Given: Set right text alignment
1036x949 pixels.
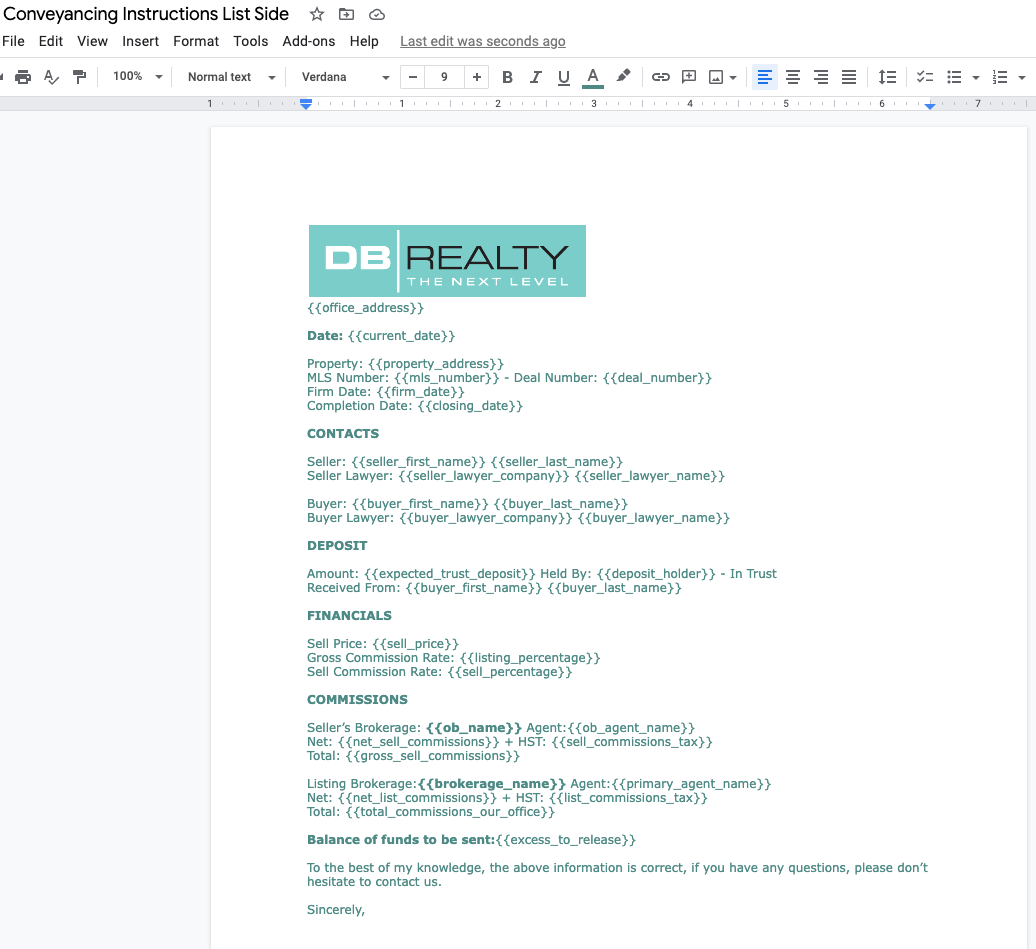Looking at the screenshot, I should coord(821,77).
